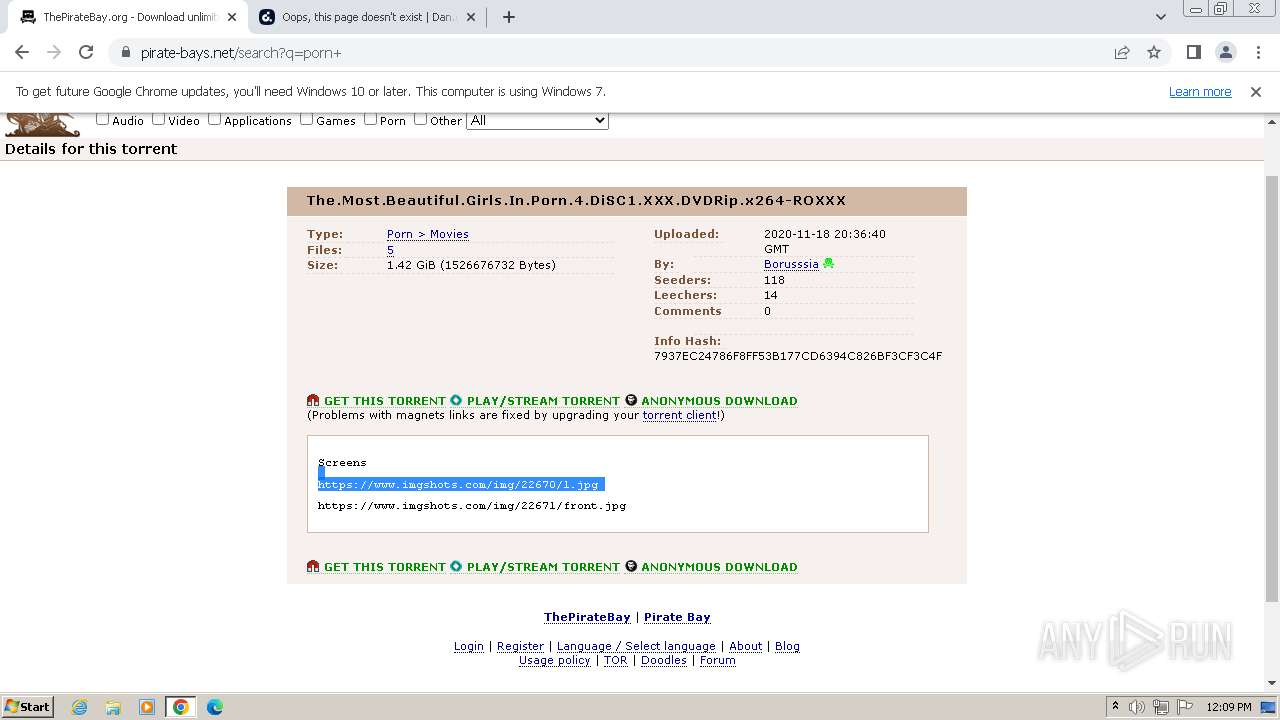Screen dimensions: 1280x720
Task: Go back to the previous page
Action: tap(22, 52)
